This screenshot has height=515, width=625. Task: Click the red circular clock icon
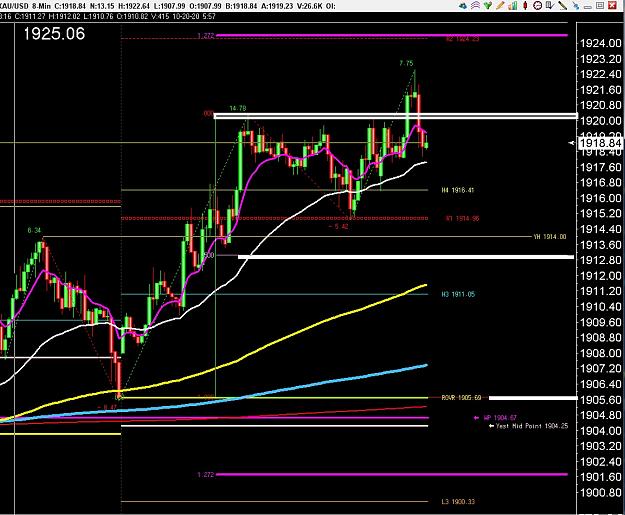pos(537,5)
